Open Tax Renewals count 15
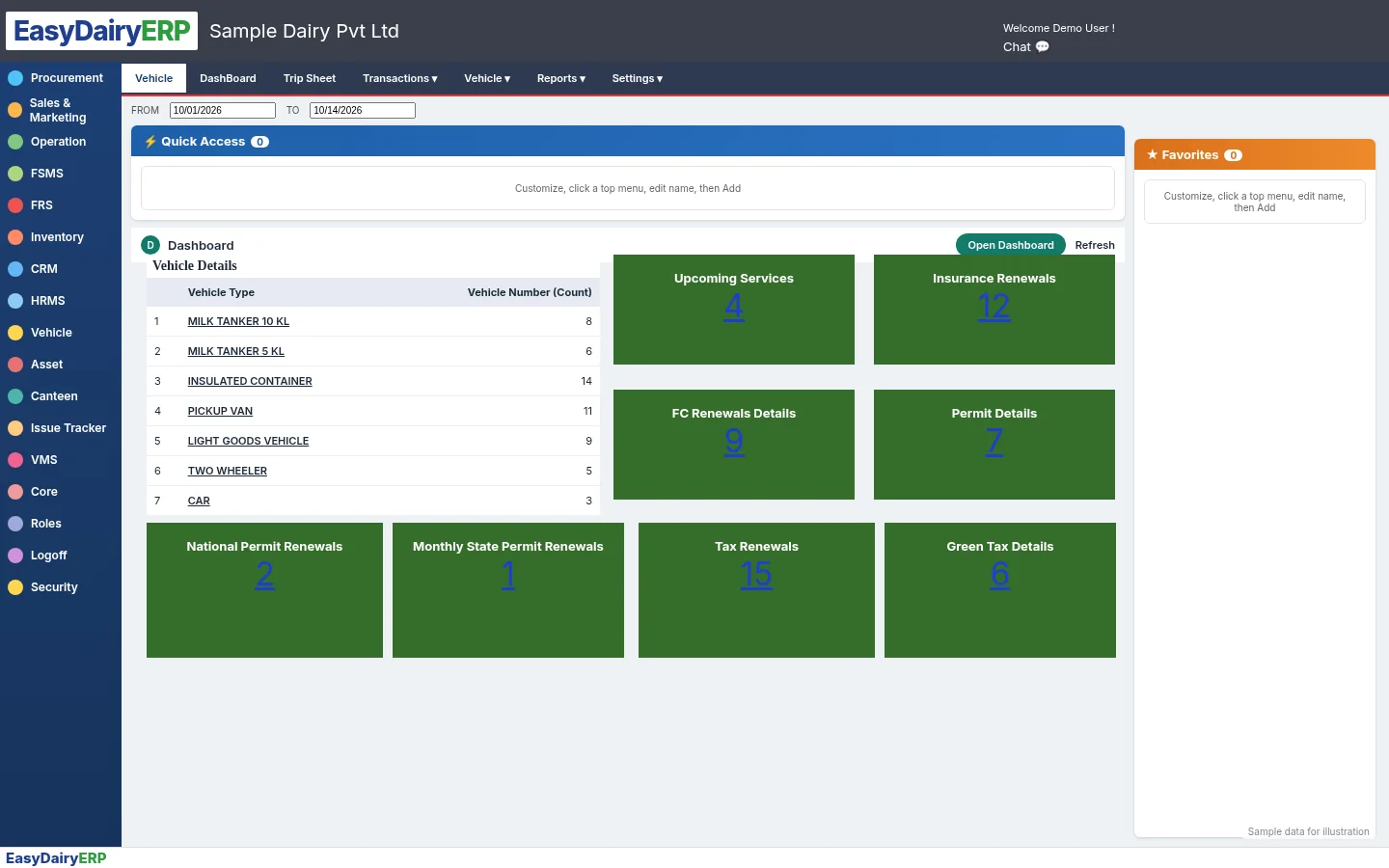This screenshot has width=1389, height=868. point(756,575)
